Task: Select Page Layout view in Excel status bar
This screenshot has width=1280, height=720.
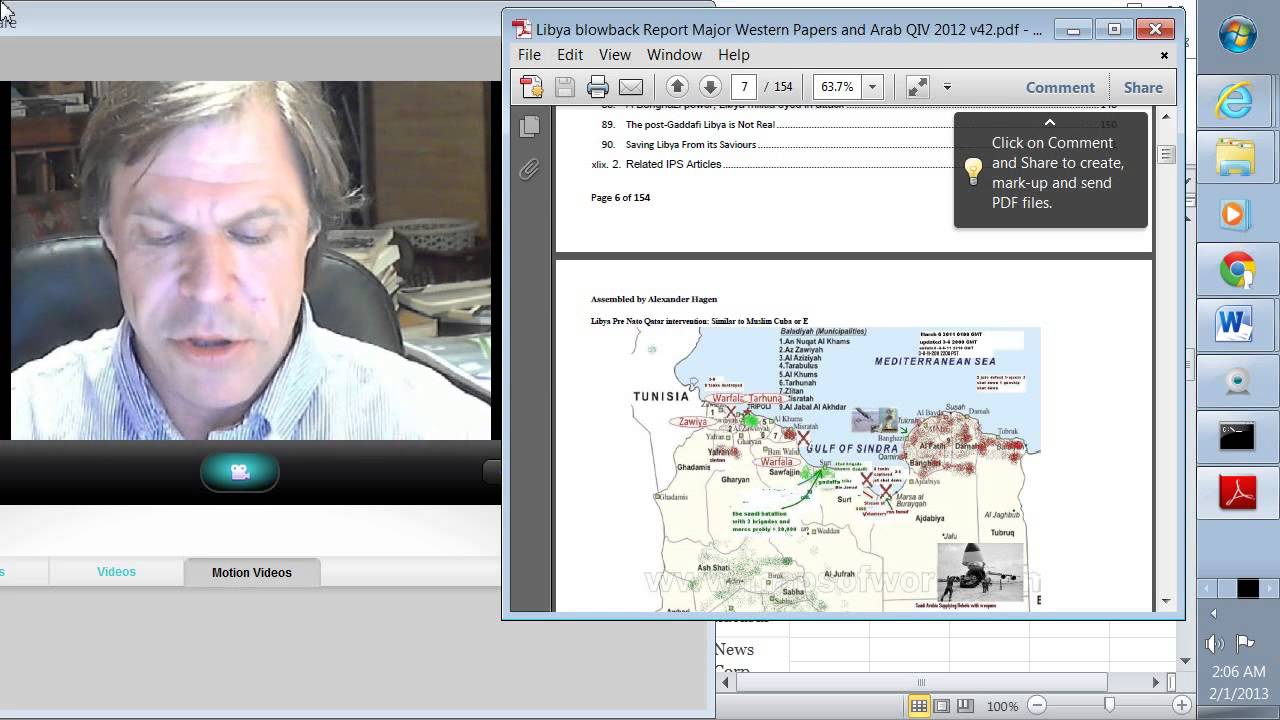Action: pyautogui.click(x=941, y=706)
